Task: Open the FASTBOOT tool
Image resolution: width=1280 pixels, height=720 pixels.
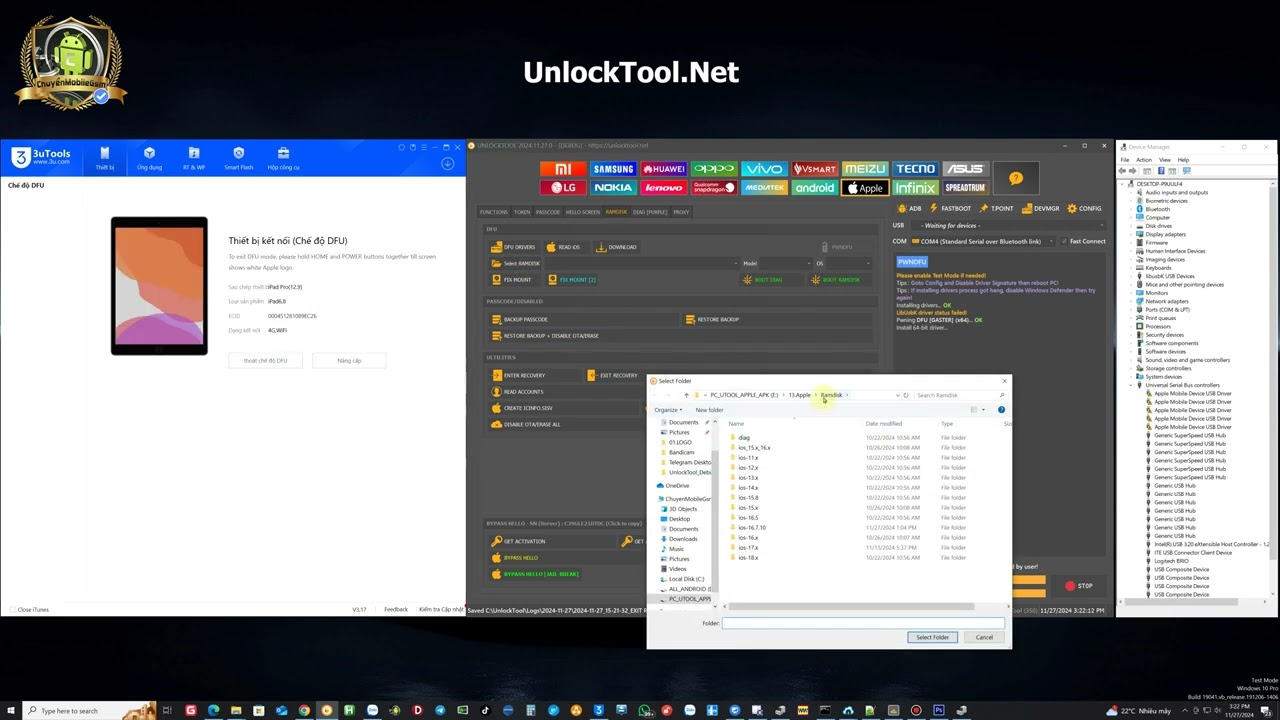Action: tap(950, 208)
